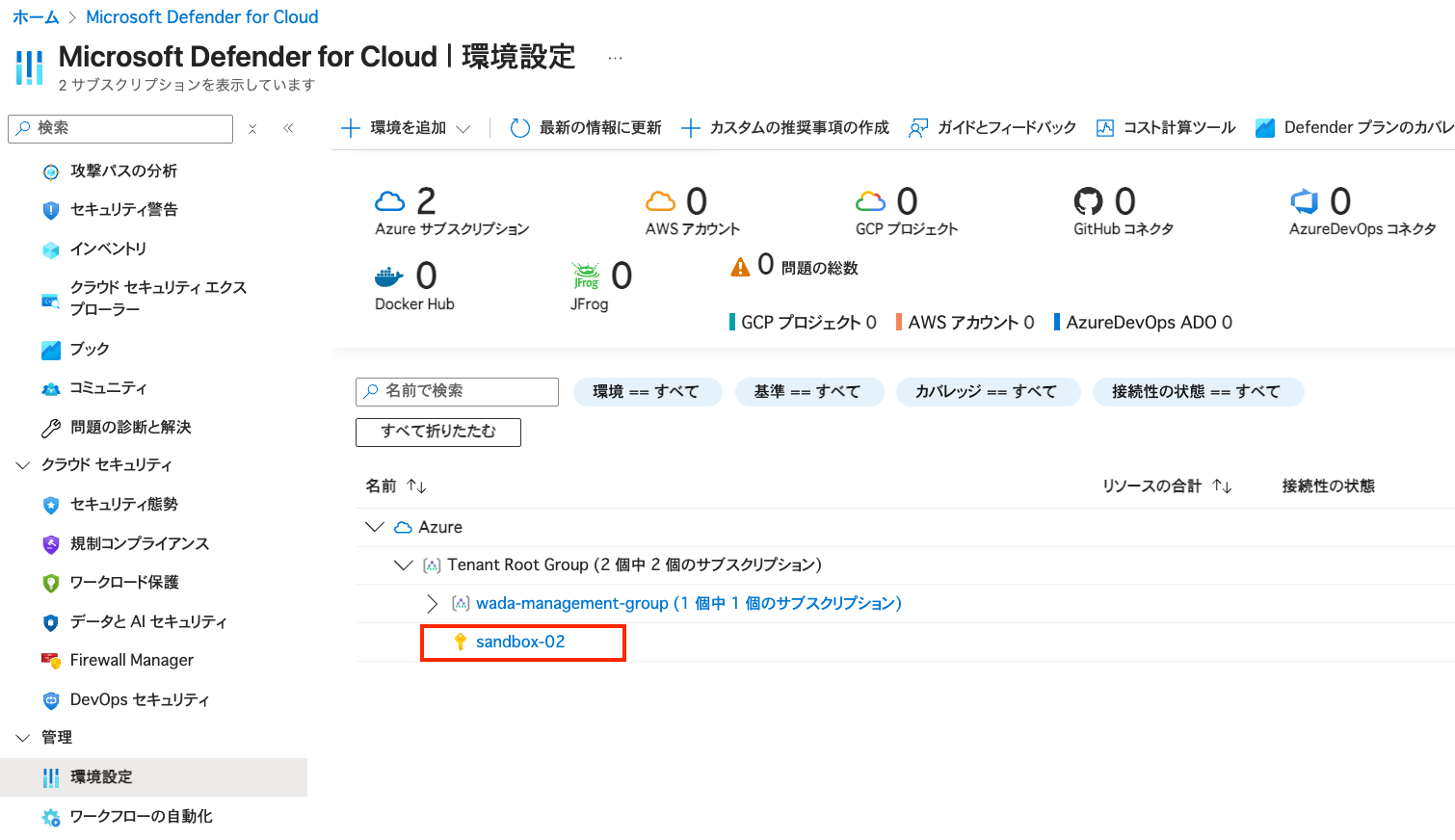
Task: Click the Docker Hub whale icon
Action: 389,276
